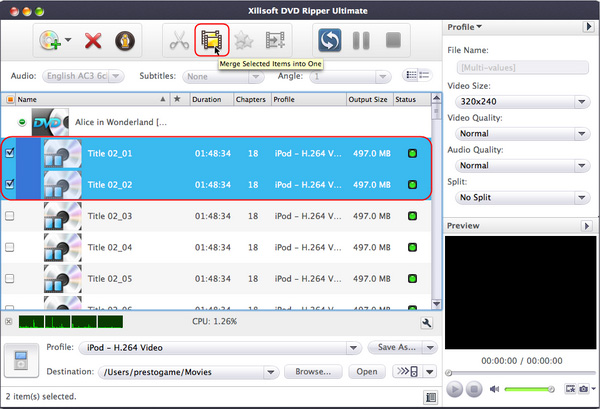Play the preview video
The width and height of the screenshot is (600, 409).
454,389
